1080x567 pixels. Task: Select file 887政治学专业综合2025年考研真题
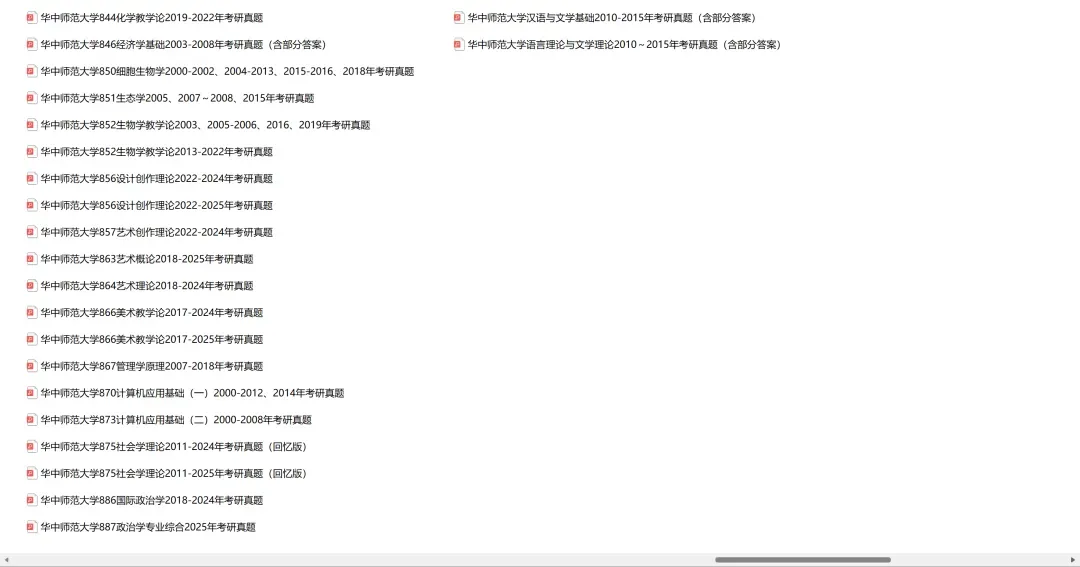click(x=148, y=528)
